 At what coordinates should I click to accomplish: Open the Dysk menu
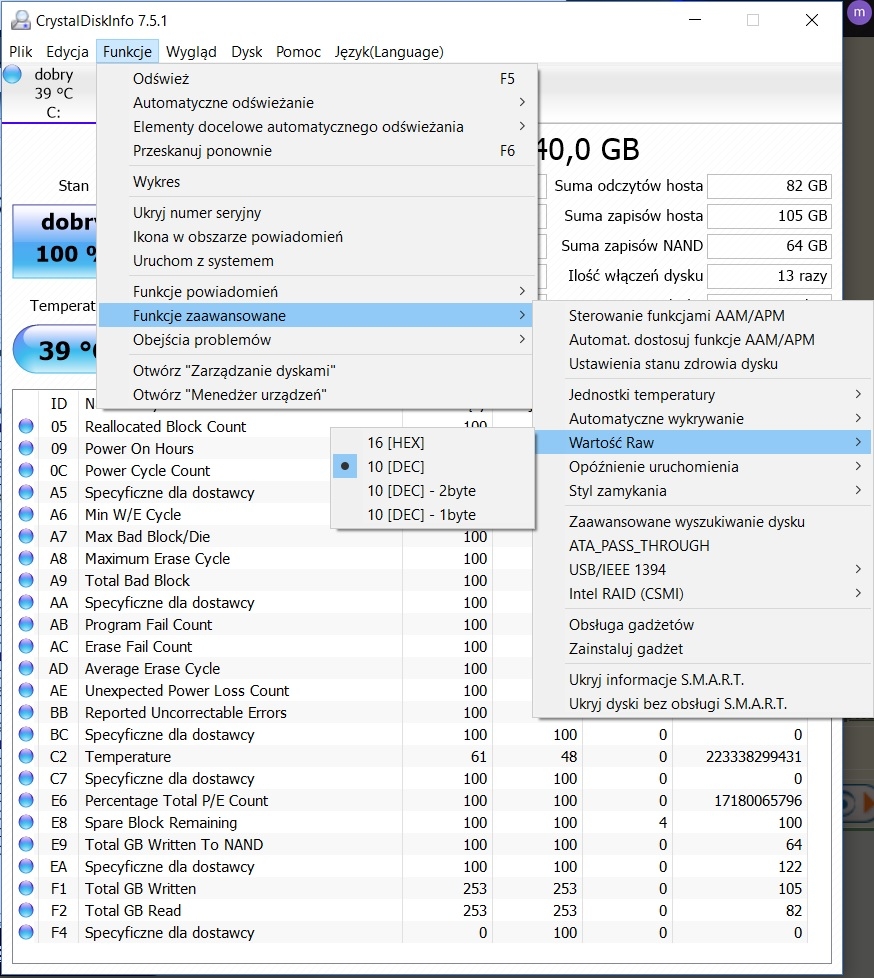246,52
